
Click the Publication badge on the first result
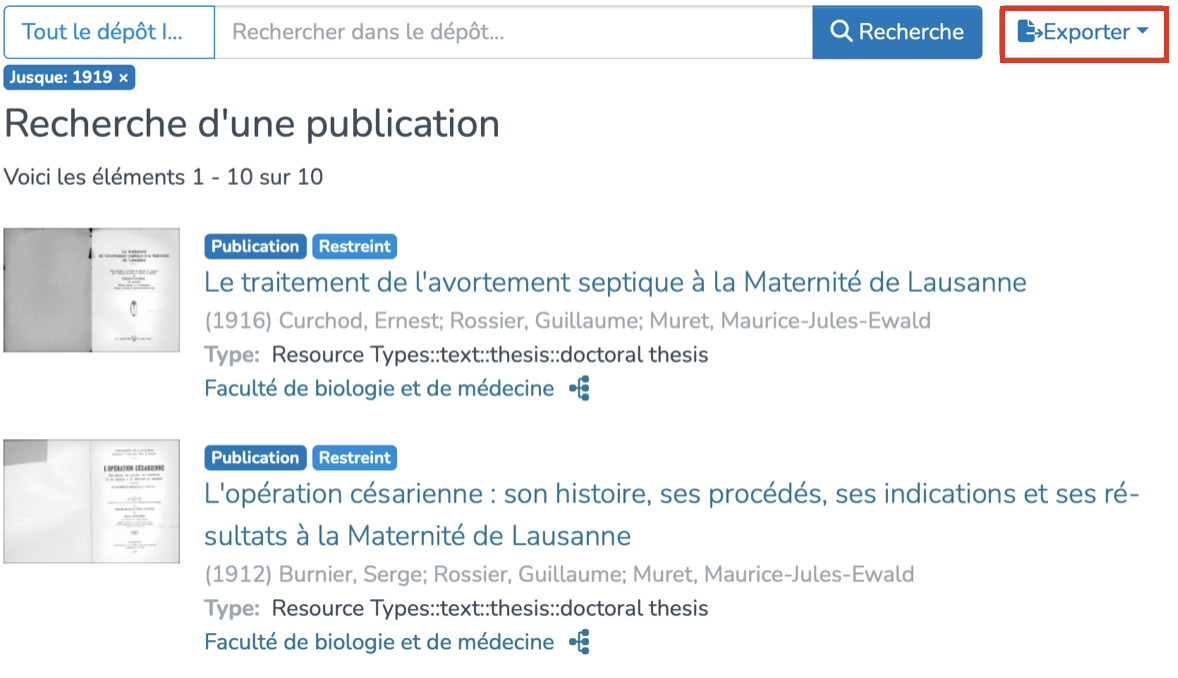click(x=255, y=246)
